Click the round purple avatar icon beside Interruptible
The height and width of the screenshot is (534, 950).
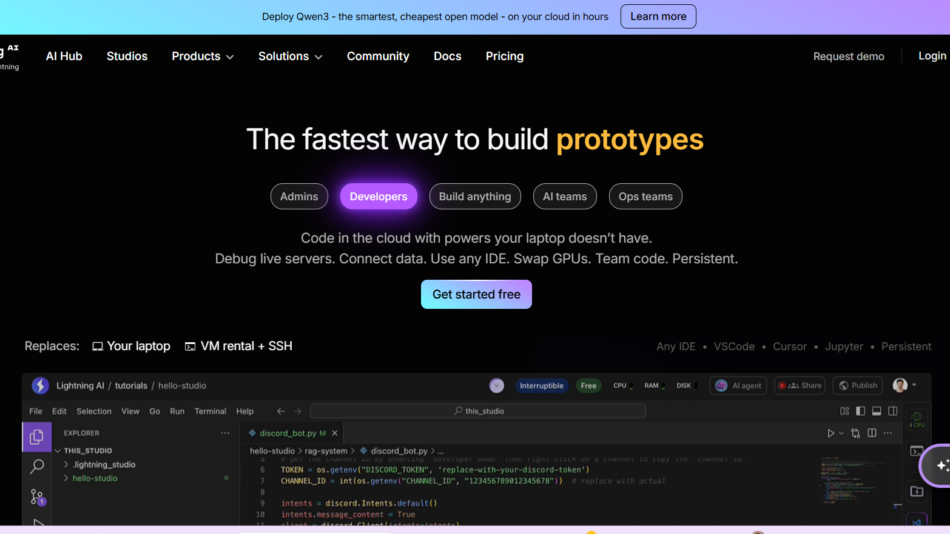pos(496,385)
